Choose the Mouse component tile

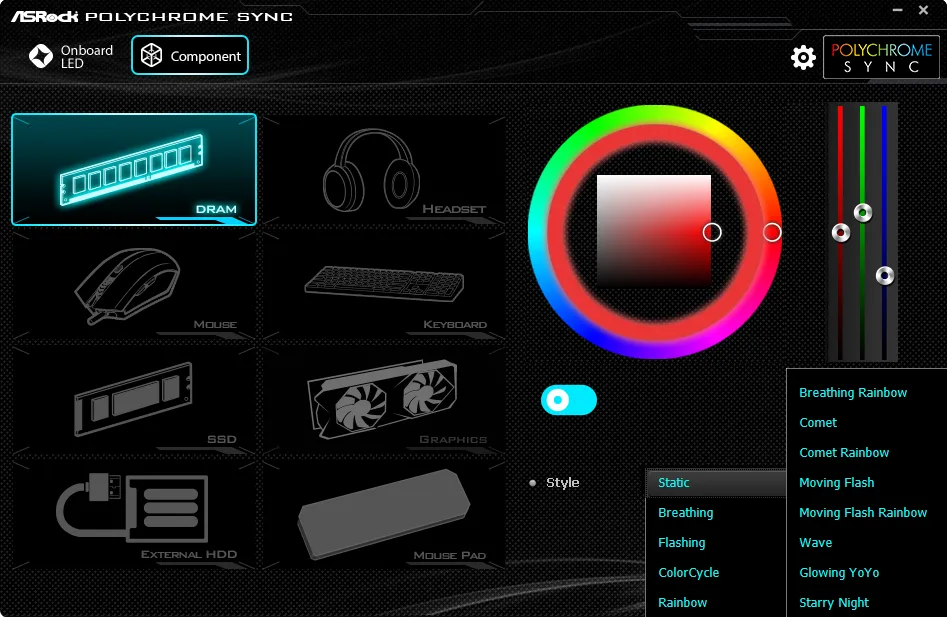click(x=134, y=284)
